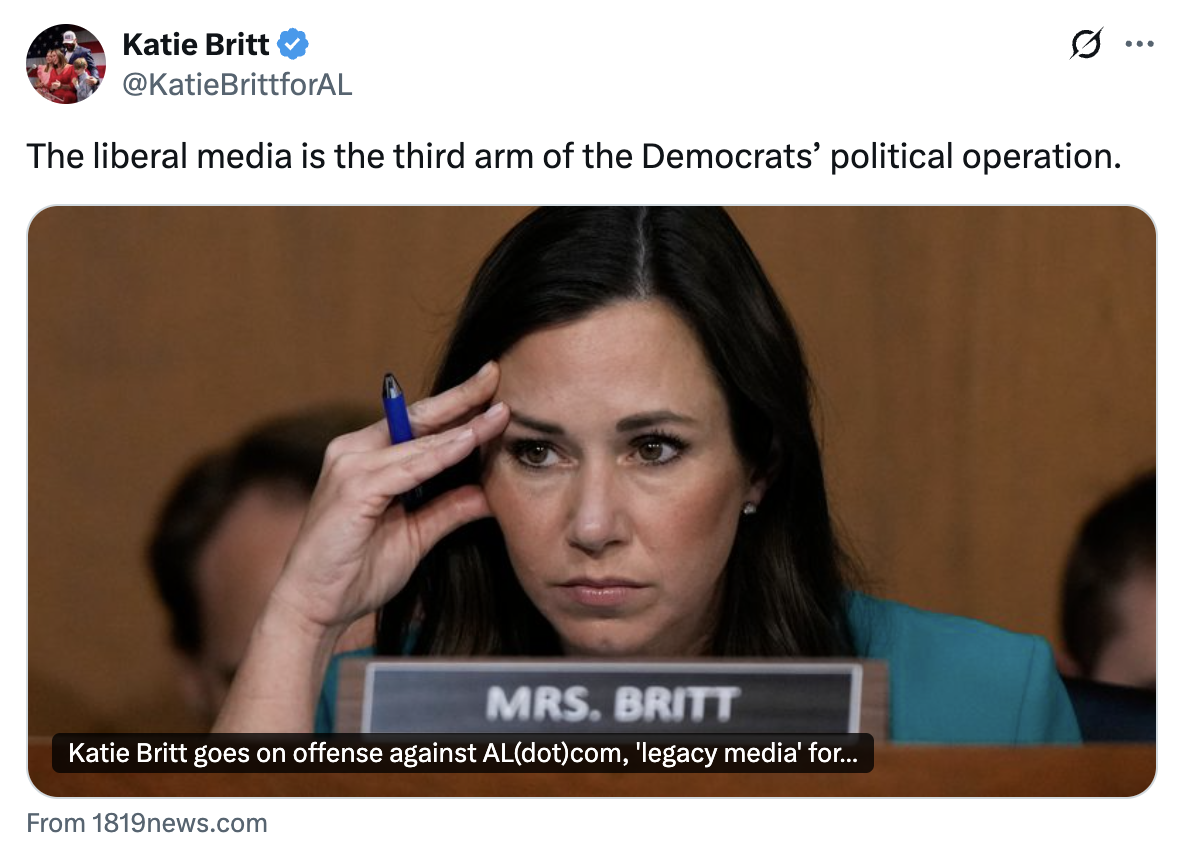The width and height of the screenshot is (1188, 860).
Task: Click the word Democrats' in the tweet
Action: coord(730,157)
